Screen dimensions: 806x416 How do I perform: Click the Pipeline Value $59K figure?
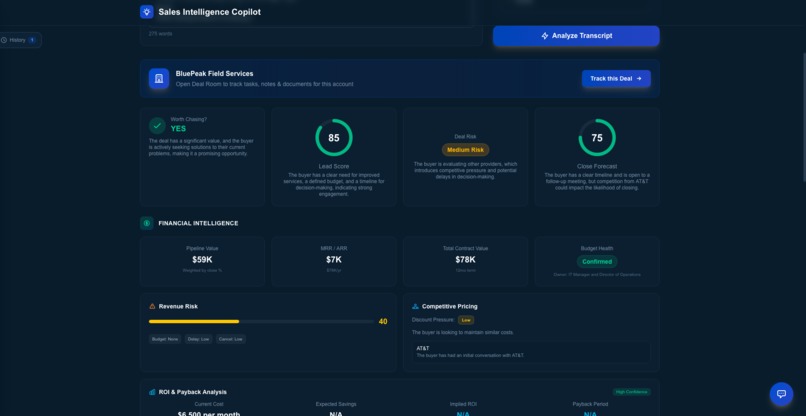click(x=202, y=260)
